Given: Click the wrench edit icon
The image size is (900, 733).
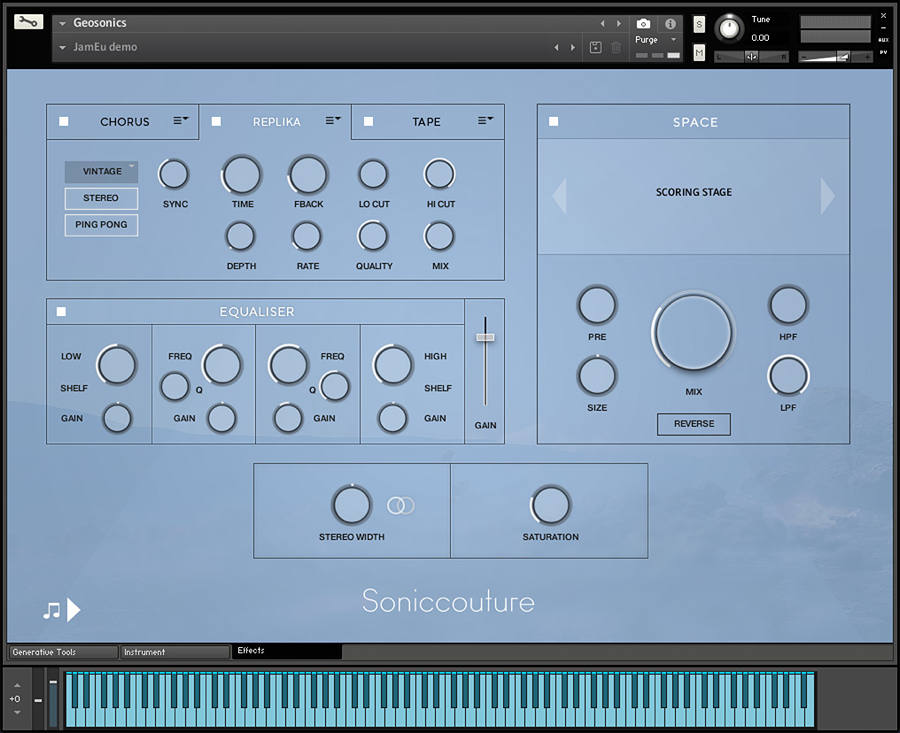Looking at the screenshot, I should [x=29, y=21].
